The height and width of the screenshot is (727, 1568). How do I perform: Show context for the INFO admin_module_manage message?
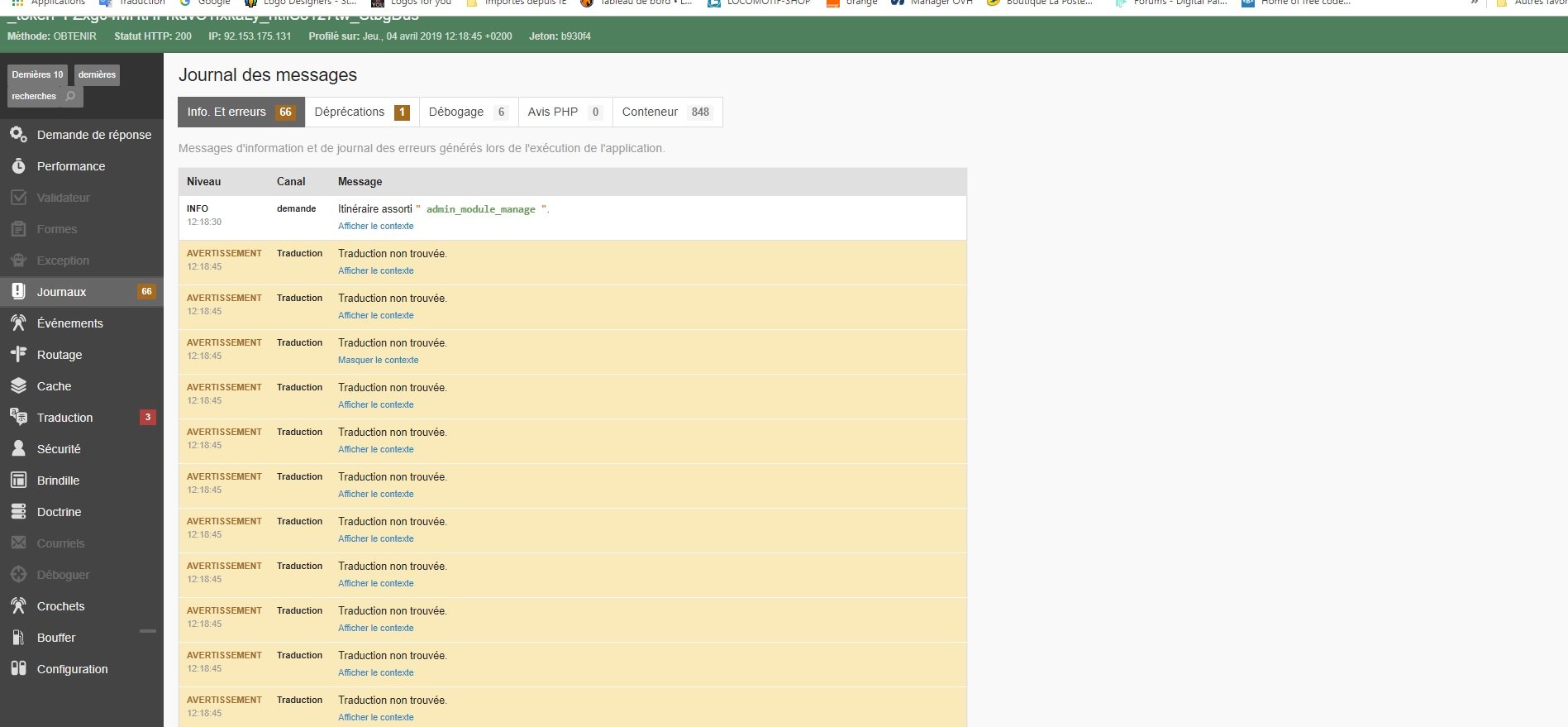point(375,226)
